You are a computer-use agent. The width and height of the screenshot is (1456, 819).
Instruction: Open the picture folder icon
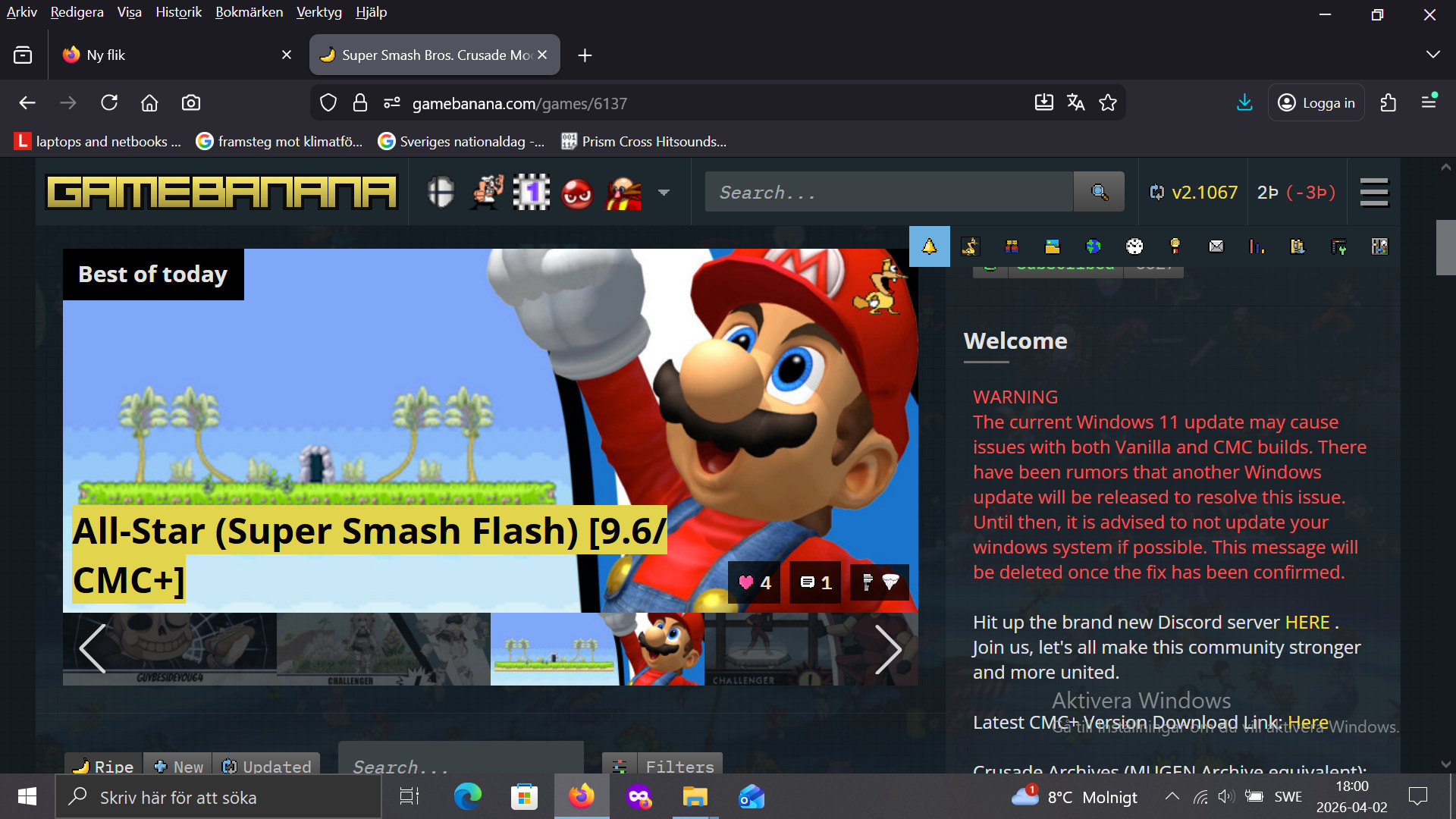1053,246
